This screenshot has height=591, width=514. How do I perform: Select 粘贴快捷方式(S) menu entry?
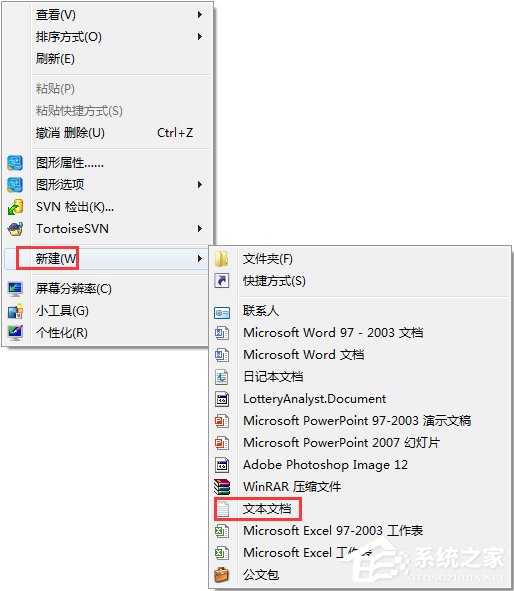pos(107,111)
